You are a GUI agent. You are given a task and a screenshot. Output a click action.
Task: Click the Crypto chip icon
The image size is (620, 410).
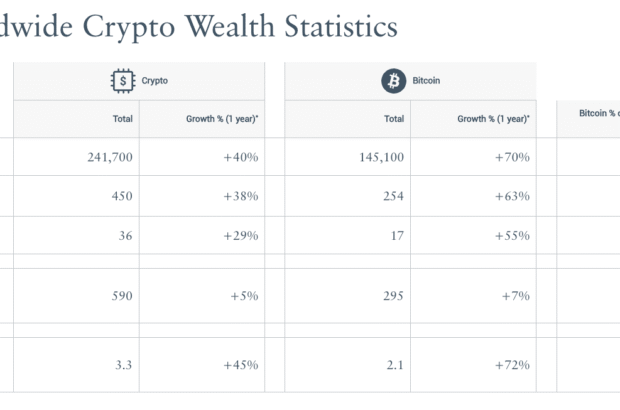122,81
